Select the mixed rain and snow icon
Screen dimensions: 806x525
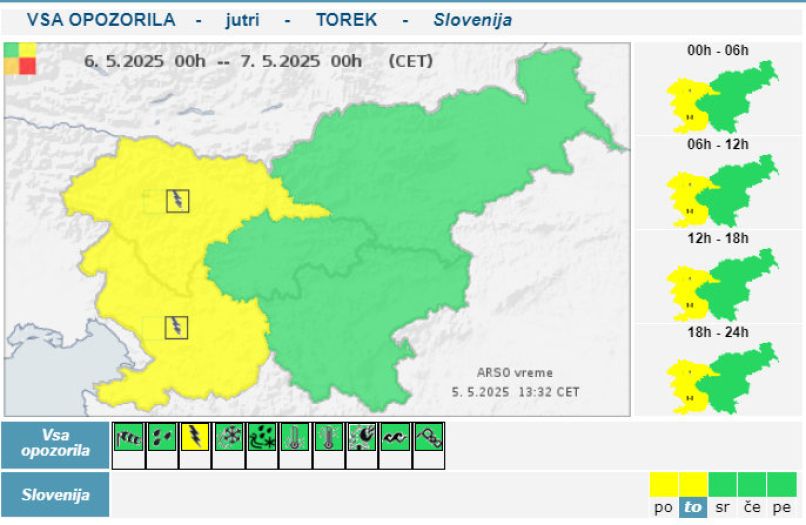[262, 437]
